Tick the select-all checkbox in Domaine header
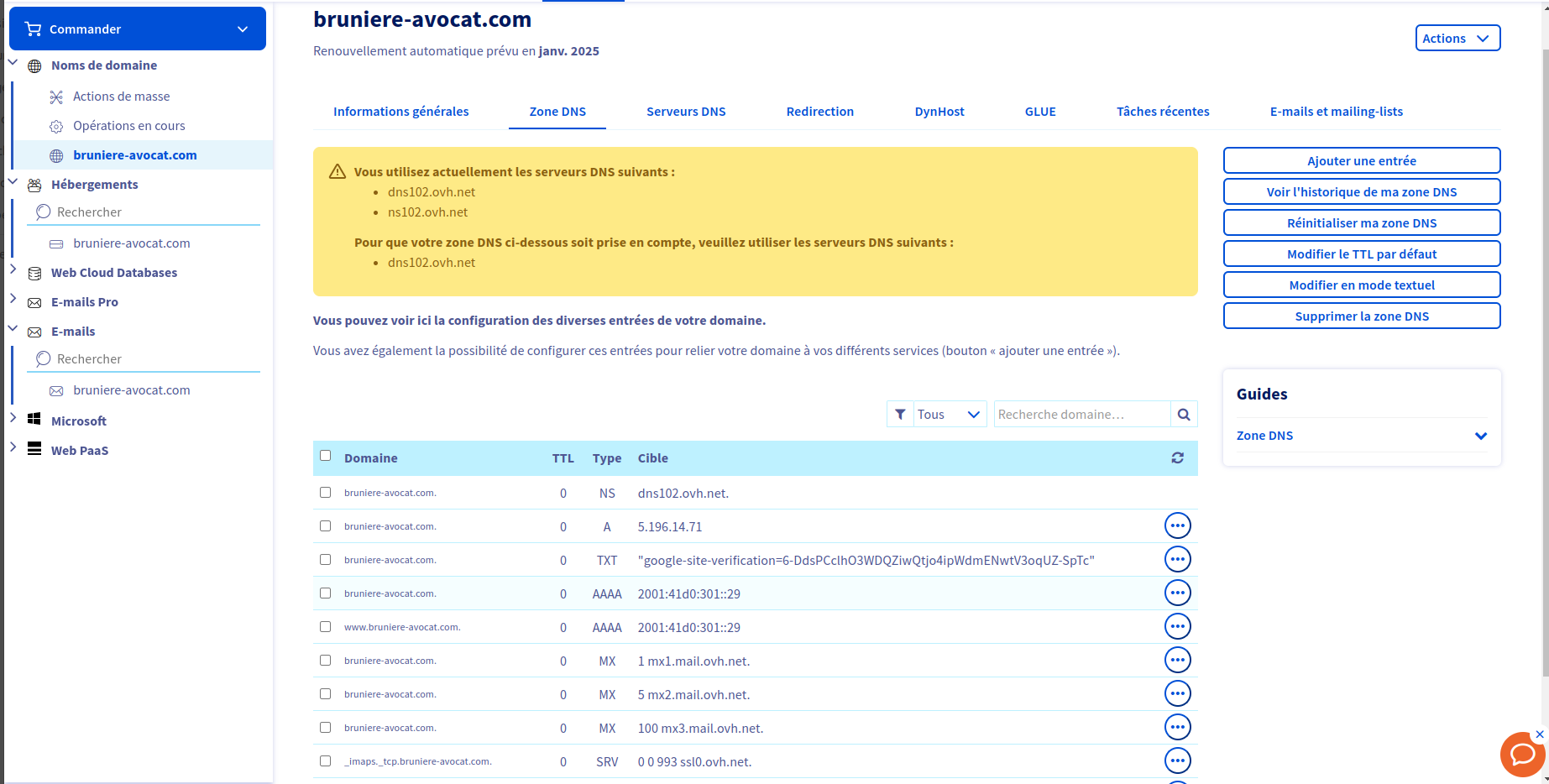 326,456
